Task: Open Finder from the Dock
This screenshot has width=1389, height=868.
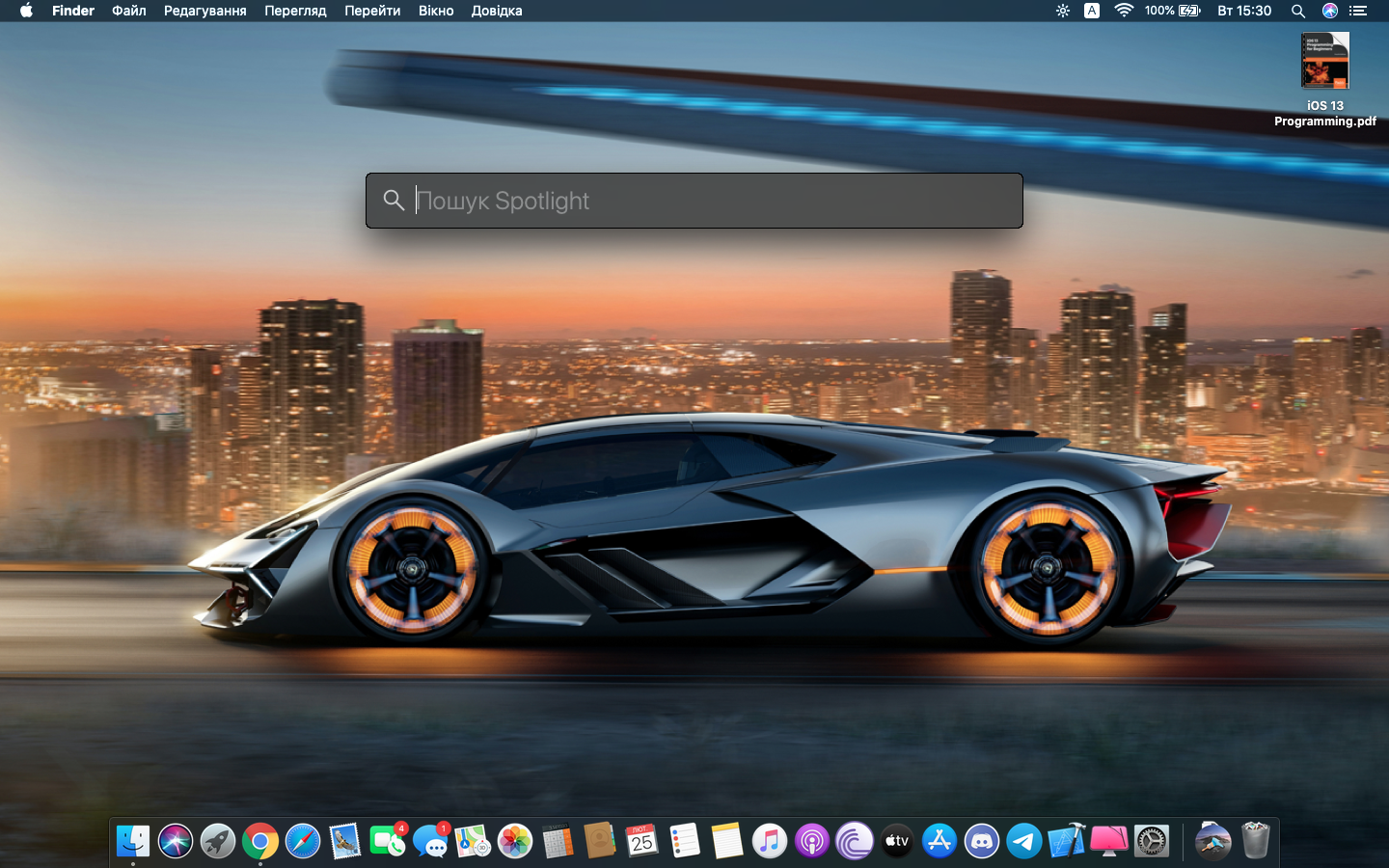Action: (x=133, y=841)
